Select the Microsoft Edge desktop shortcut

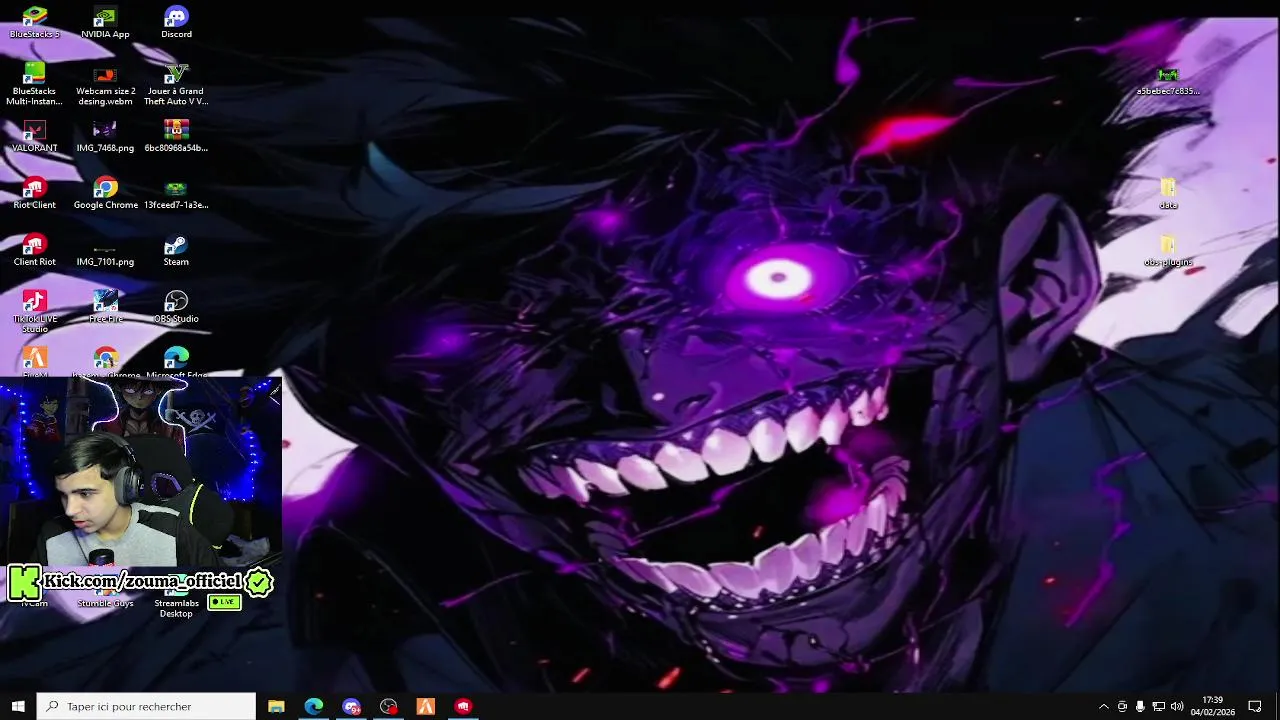point(176,363)
